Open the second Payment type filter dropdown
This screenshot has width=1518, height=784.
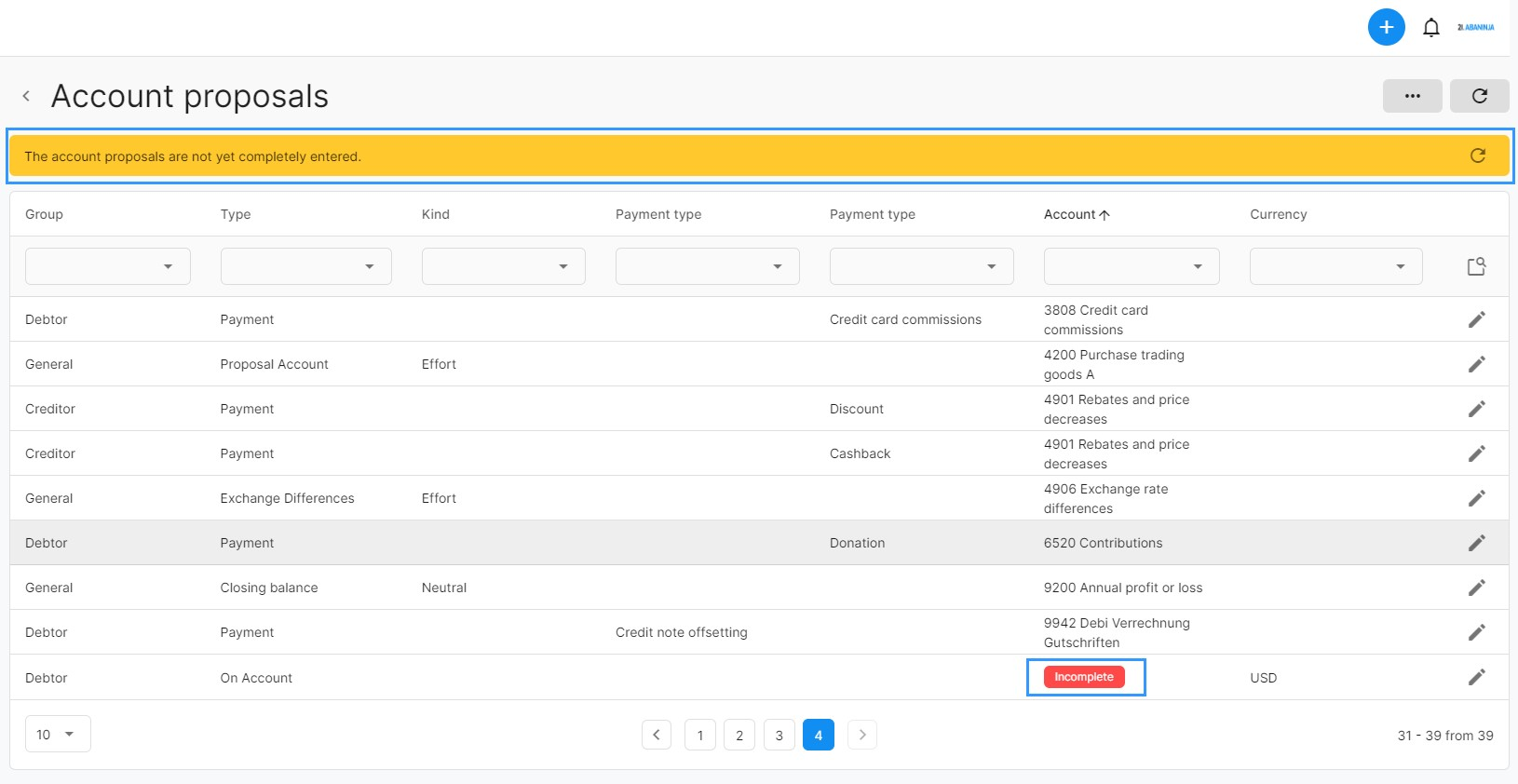(921, 266)
